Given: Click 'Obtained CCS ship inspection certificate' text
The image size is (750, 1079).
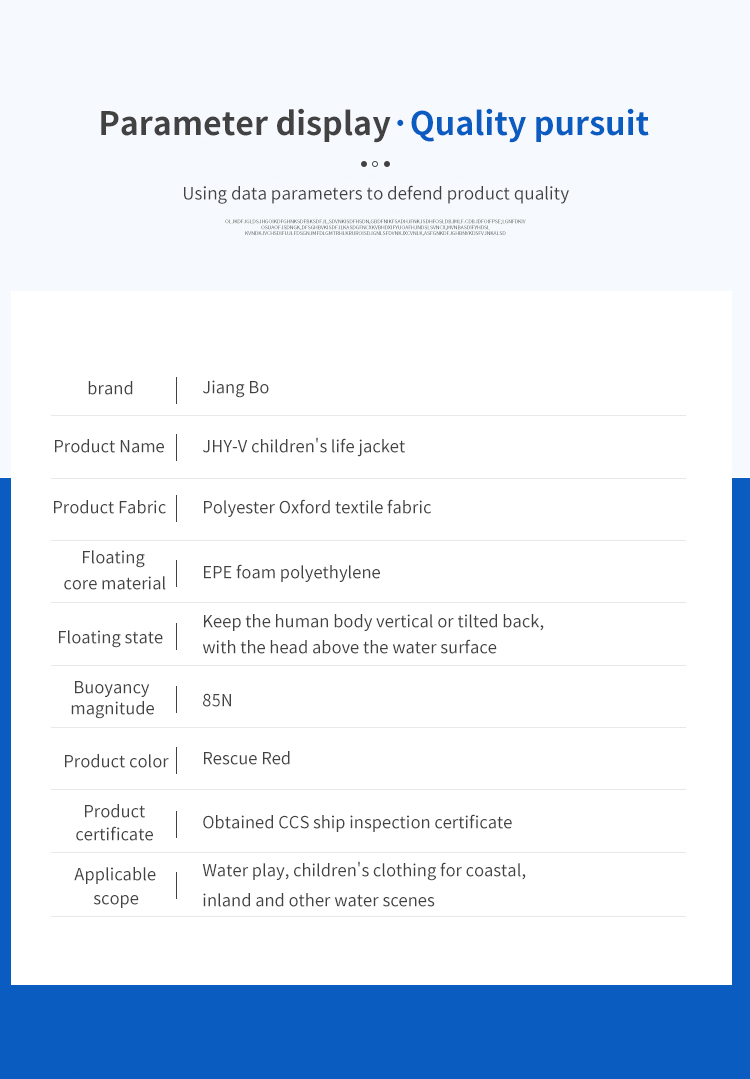Looking at the screenshot, I should point(357,822).
